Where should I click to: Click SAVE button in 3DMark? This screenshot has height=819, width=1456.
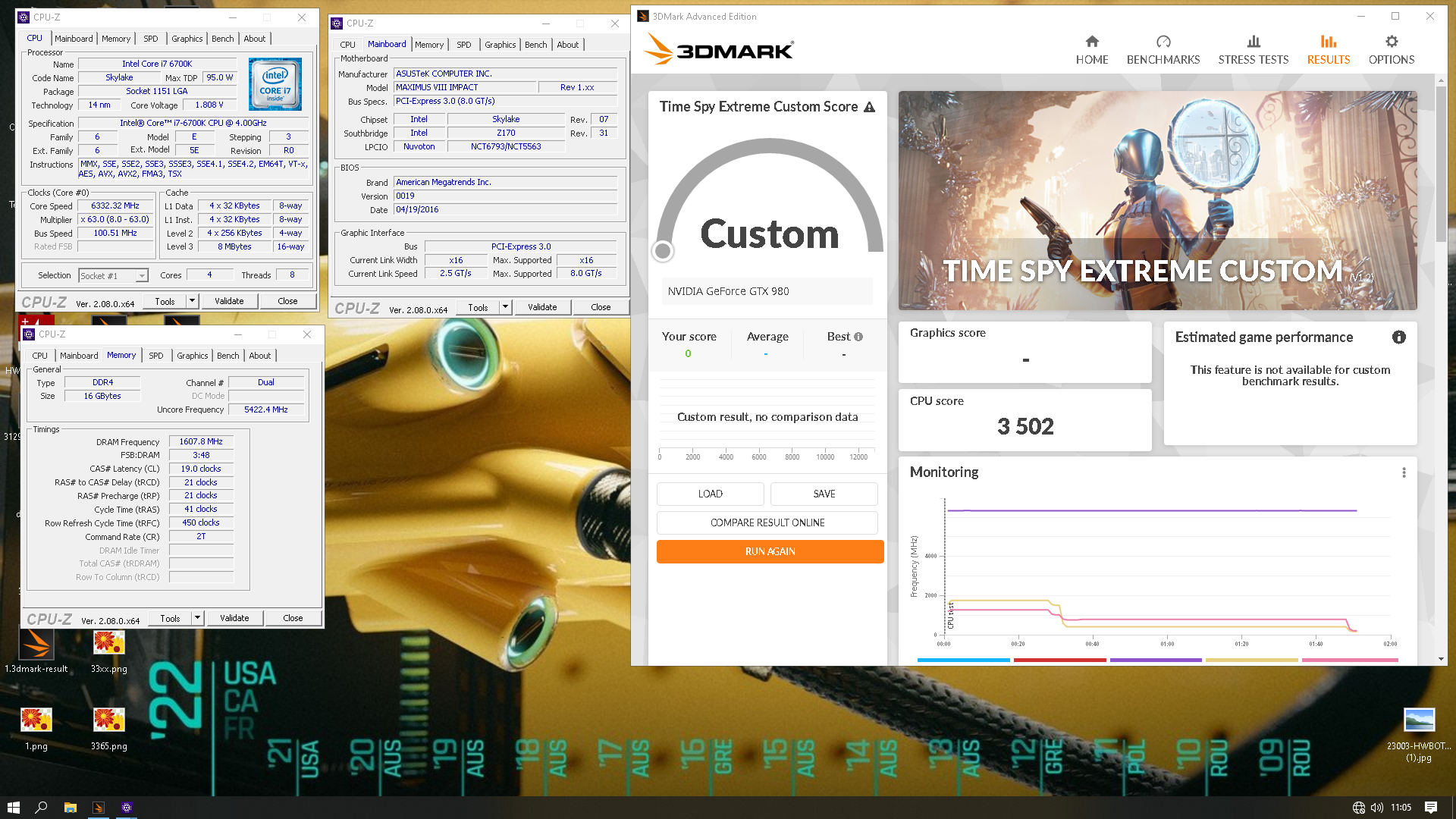point(824,494)
